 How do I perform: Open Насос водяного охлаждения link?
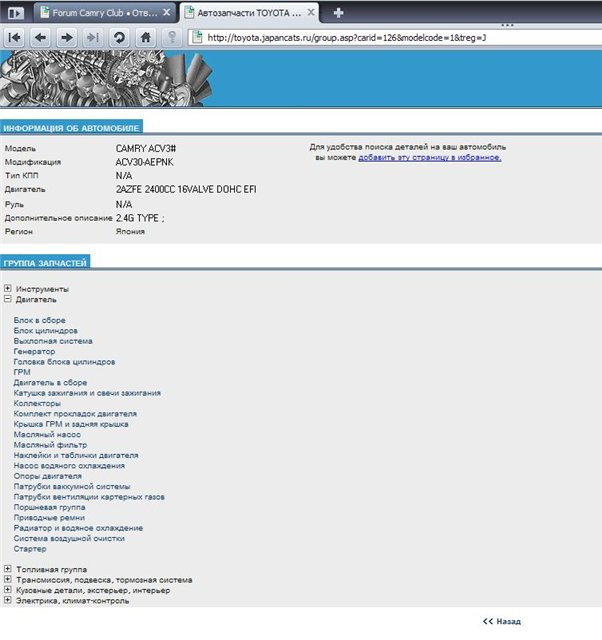[69, 466]
